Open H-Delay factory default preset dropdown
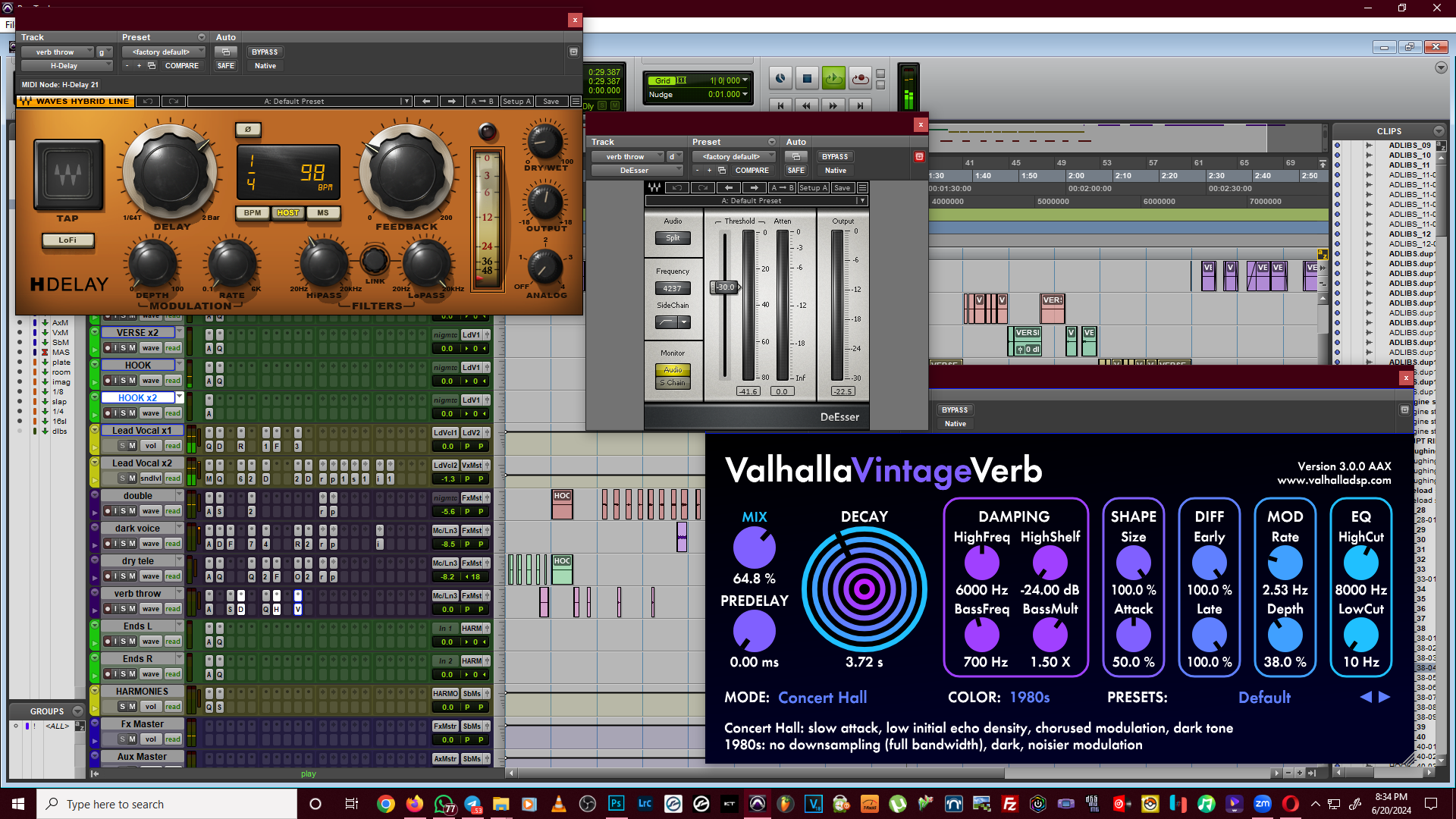1456x819 pixels. coord(163,52)
